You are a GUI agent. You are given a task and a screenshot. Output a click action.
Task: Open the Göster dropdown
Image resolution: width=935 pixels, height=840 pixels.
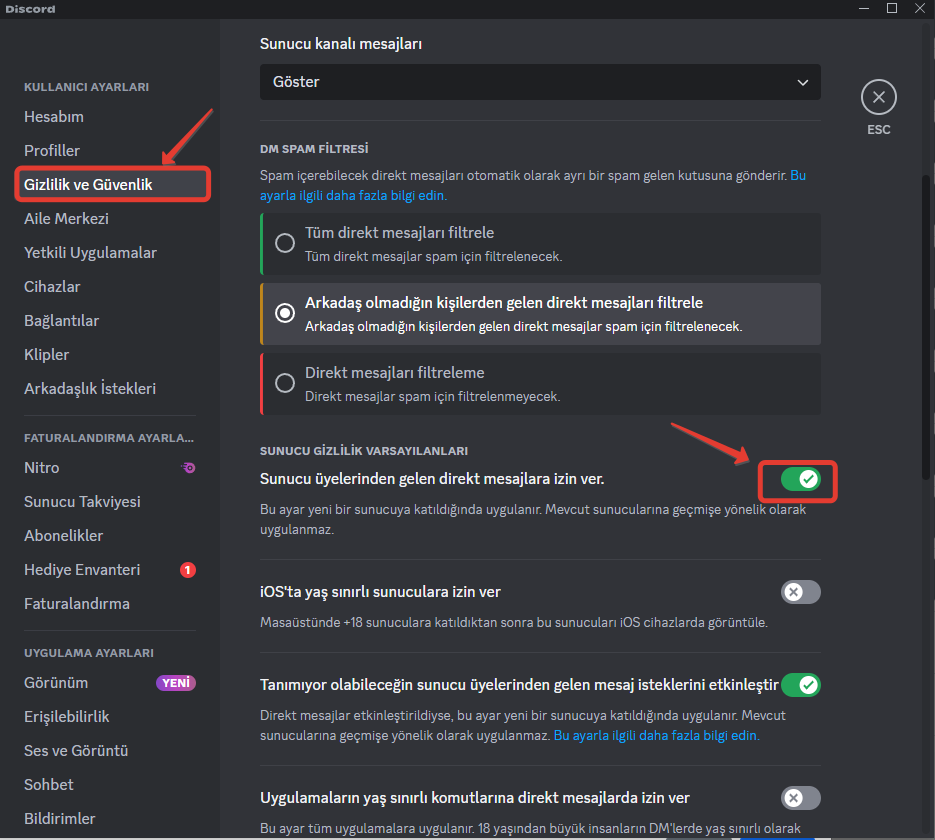point(540,82)
